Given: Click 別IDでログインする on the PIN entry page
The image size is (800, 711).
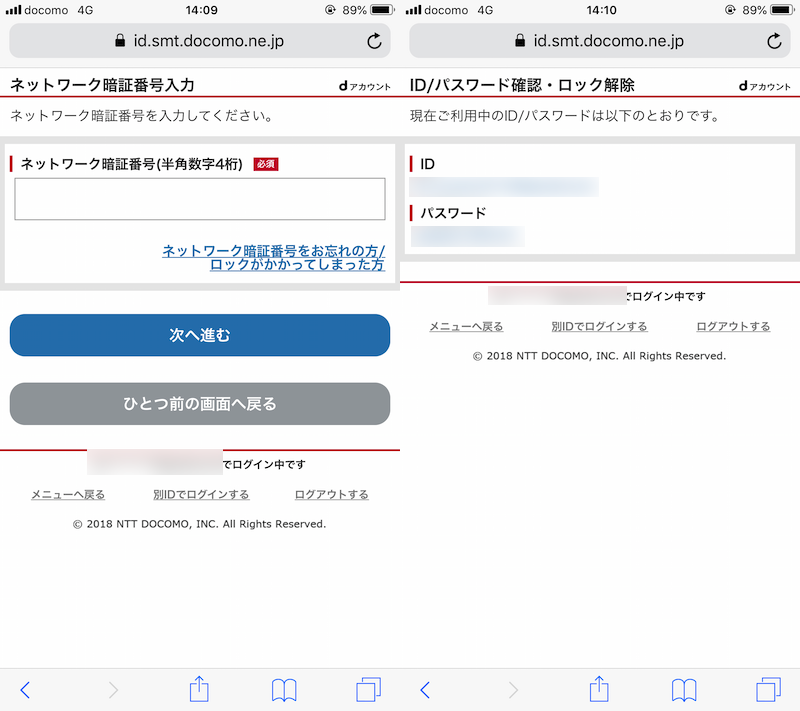Looking at the screenshot, I should pos(201,495).
